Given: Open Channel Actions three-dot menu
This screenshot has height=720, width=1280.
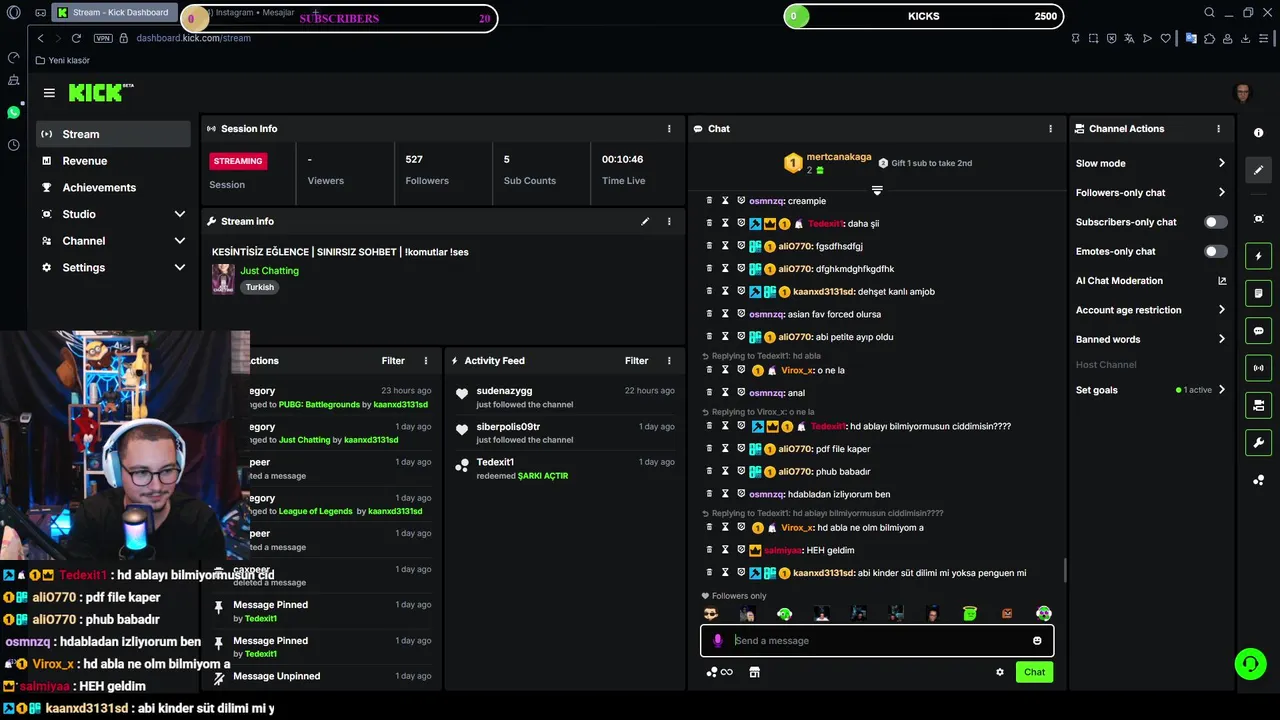Looking at the screenshot, I should click(x=1218, y=129).
